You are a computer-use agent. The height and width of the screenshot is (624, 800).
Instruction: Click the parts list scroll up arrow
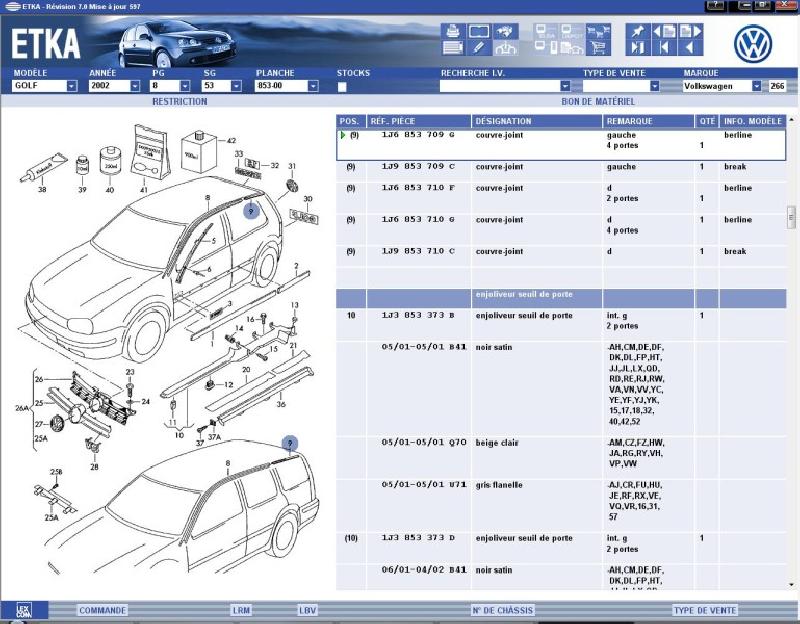[x=791, y=119]
